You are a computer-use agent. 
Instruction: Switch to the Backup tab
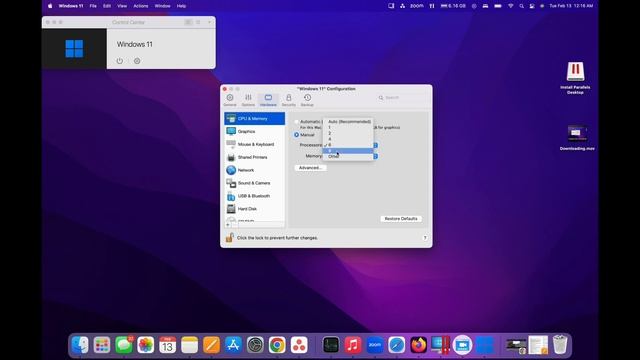pyautogui.click(x=307, y=100)
